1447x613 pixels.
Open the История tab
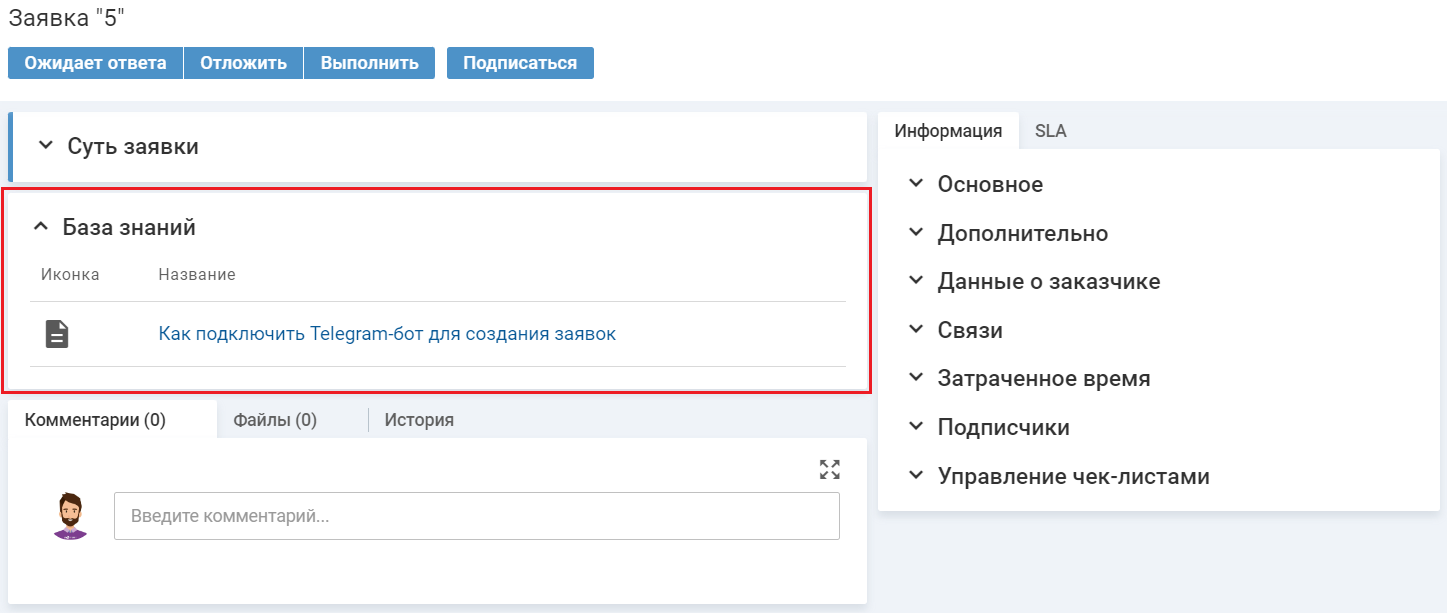419,420
